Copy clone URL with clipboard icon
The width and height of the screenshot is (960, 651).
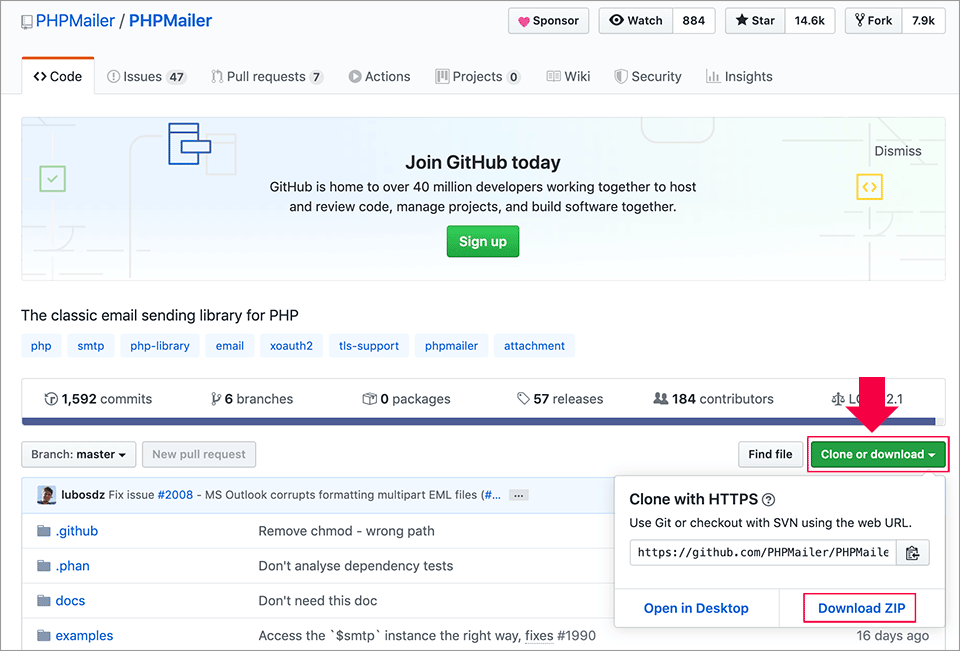[912, 552]
